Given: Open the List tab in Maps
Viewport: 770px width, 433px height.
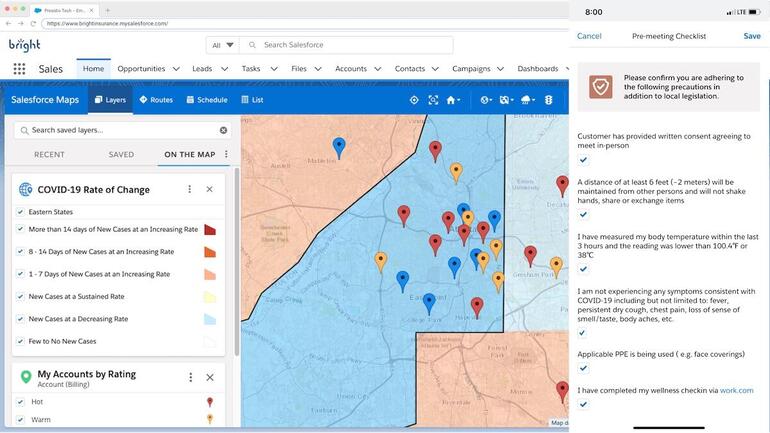Looking at the screenshot, I should pos(252,100).
